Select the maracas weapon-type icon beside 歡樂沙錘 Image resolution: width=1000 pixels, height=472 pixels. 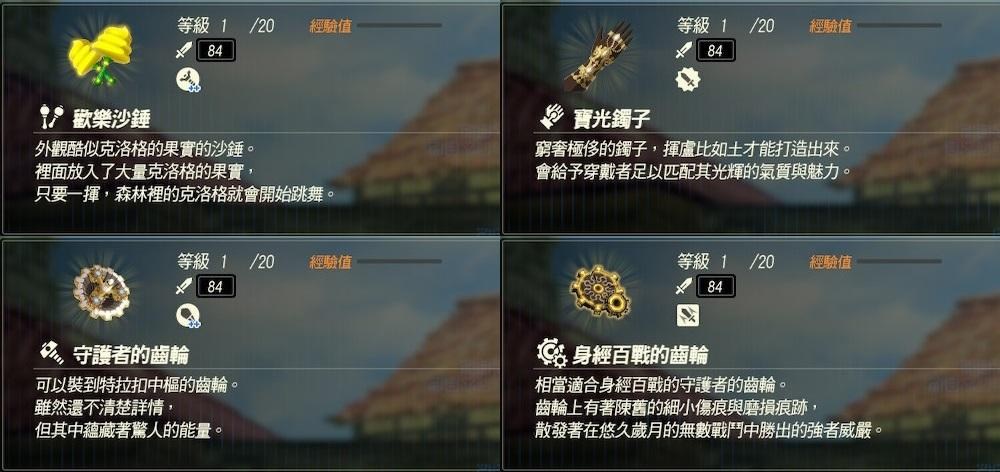pos(52,115)
